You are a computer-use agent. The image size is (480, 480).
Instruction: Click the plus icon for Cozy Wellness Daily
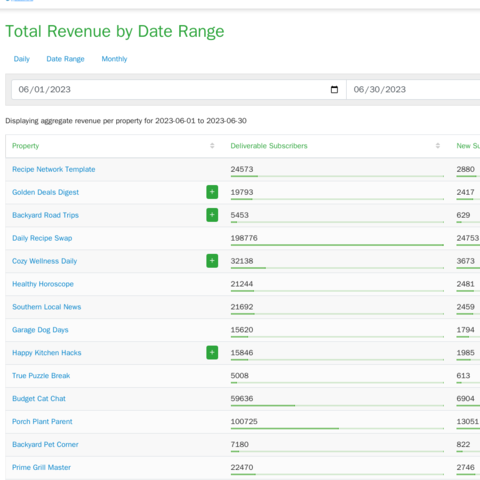[x=212, y=261]
